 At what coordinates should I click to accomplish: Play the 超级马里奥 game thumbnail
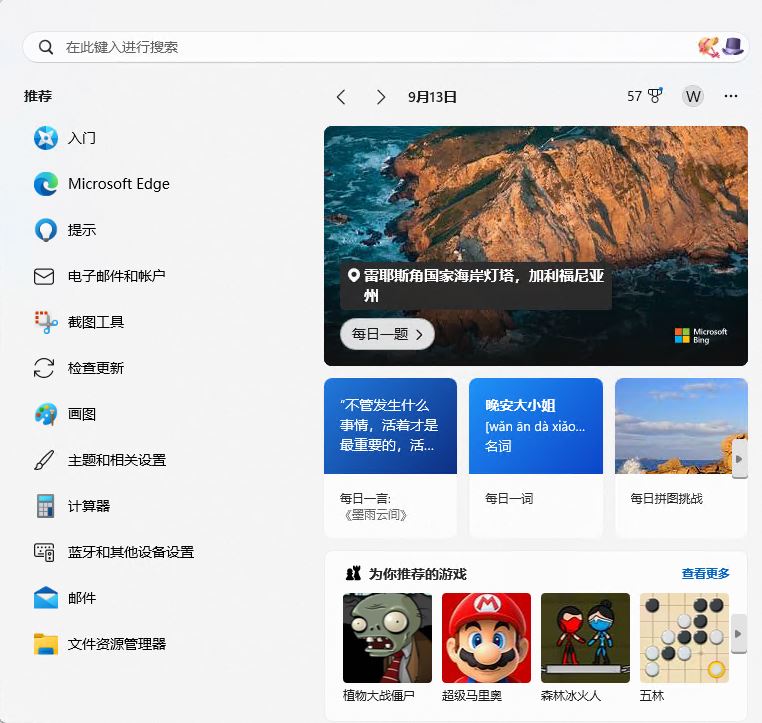[x=486, y=637]
